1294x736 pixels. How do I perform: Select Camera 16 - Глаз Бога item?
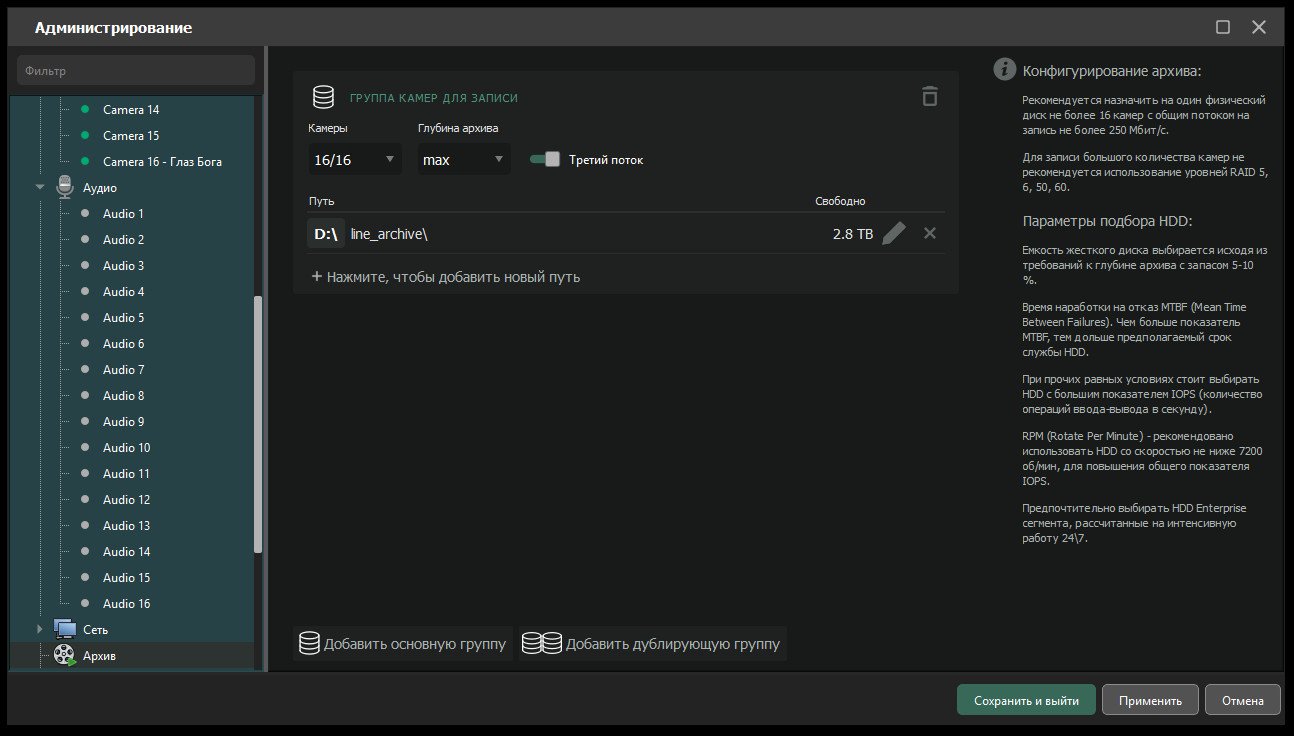[162, 161]
